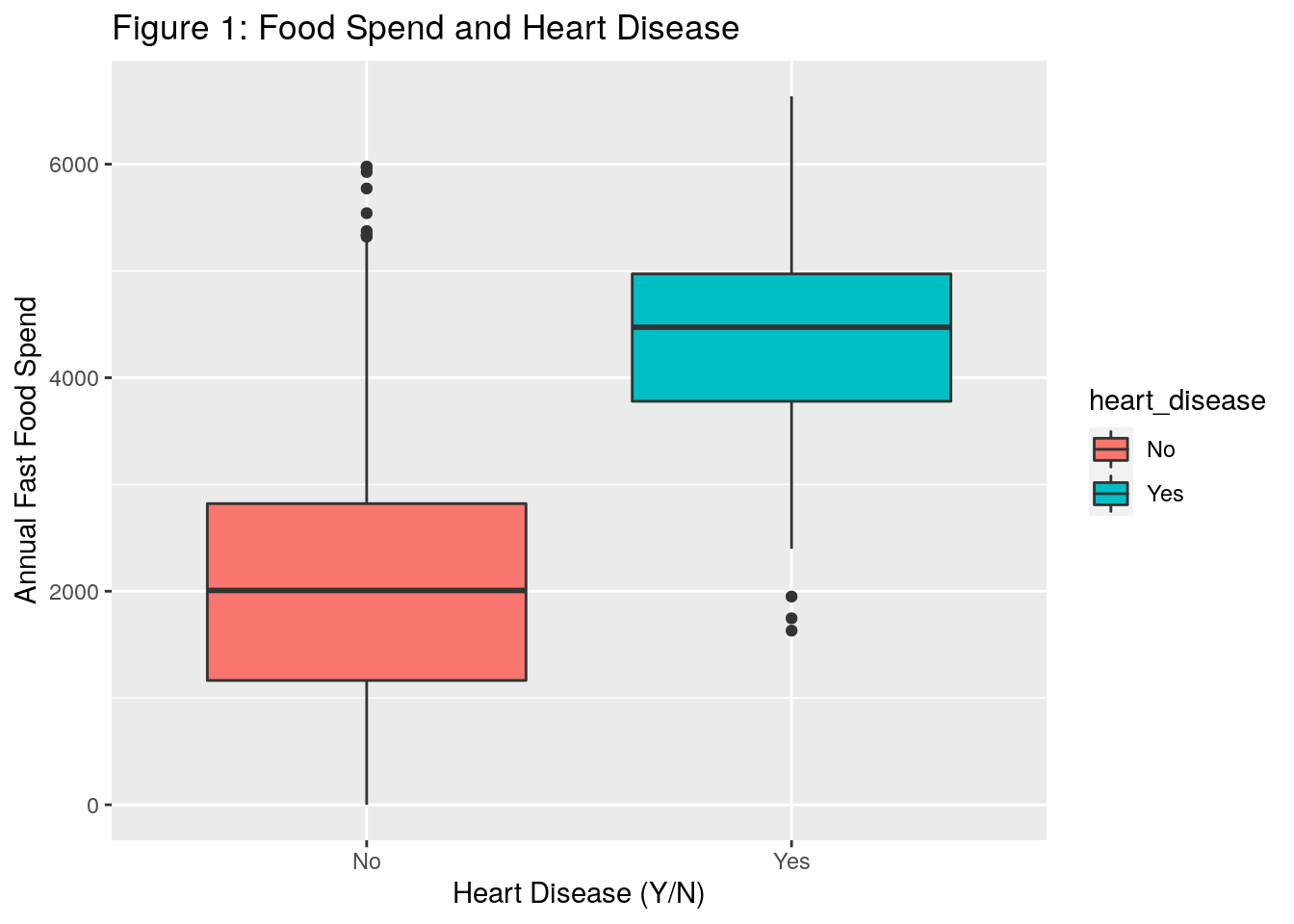
Task: Click the plot title Figure 1
Action: tap(426, 29)
